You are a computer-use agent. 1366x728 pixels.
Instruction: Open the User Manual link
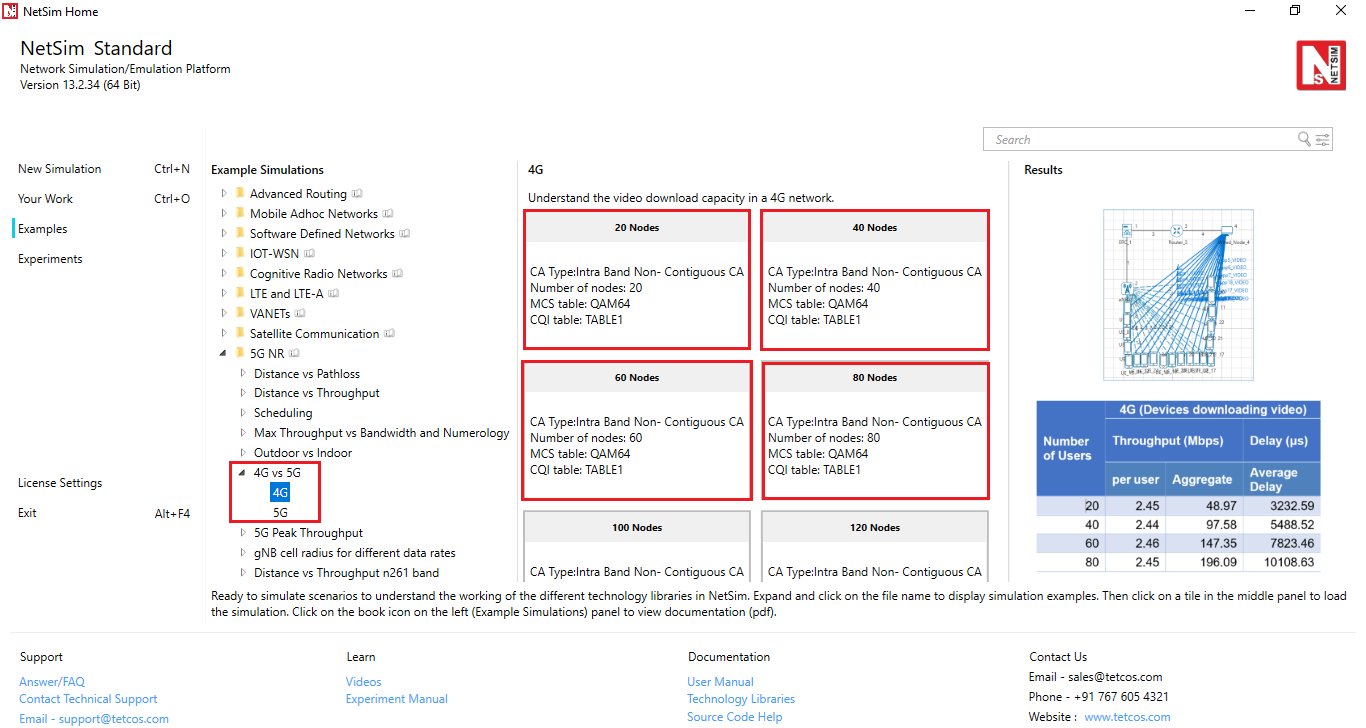[x=721, y=682]
